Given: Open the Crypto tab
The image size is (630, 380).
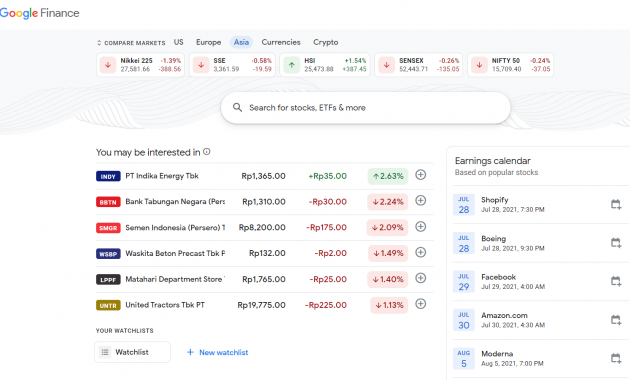Looking at the screenshot, I should pyautogui.click(x=325, y=42).
